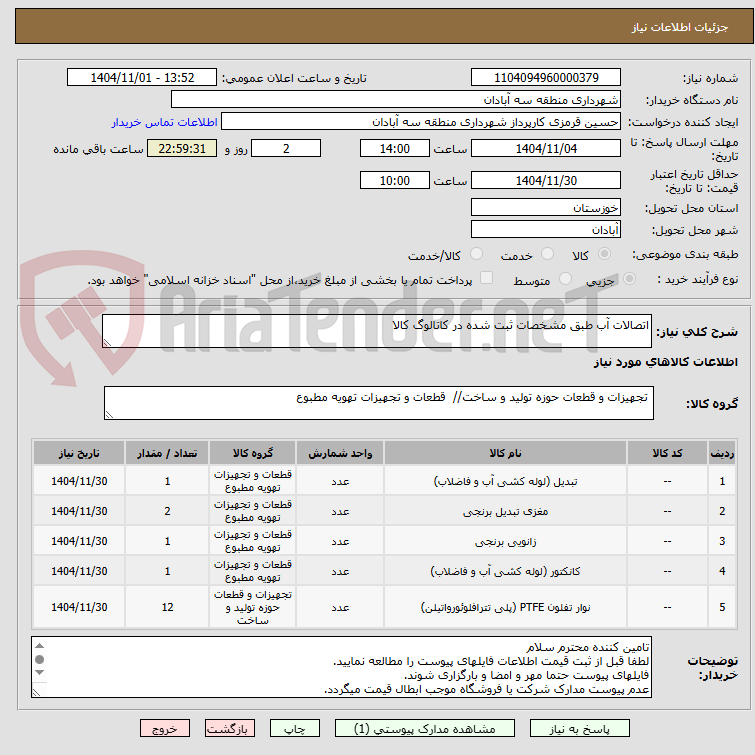Click the 10:00 validity time field
Viewport: 755px width, 755px height.
point(394,181)
